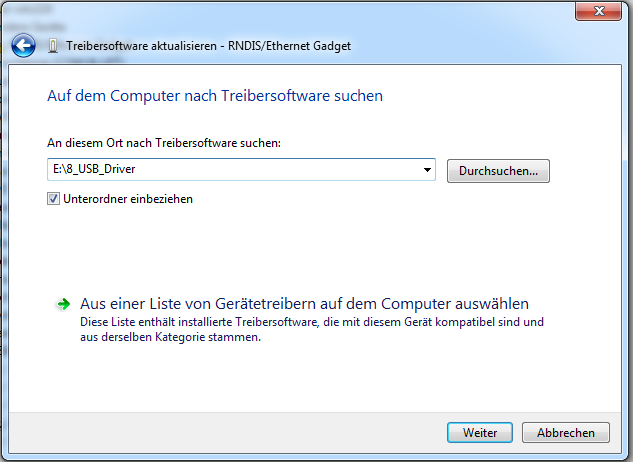Click the gray footer area left of Weiter
This screenshot has width=633, height=462.
tap(220, 433)
